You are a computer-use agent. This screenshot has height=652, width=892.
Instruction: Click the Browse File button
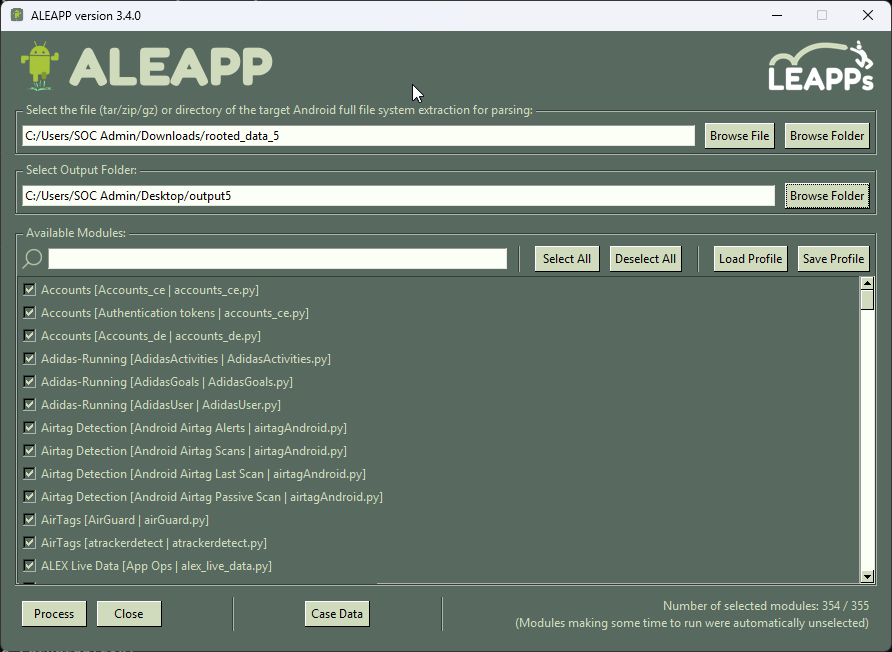click(x=739, y=135)
